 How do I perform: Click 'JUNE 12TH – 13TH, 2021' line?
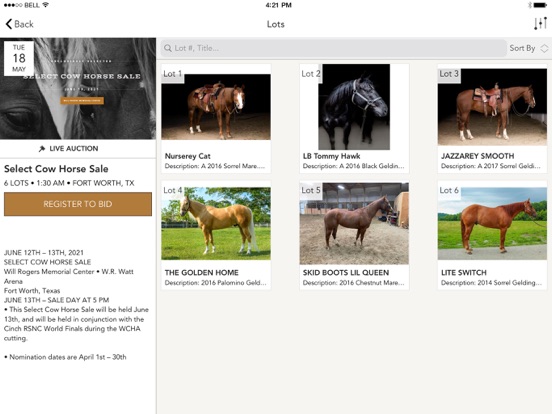point(44,252)
